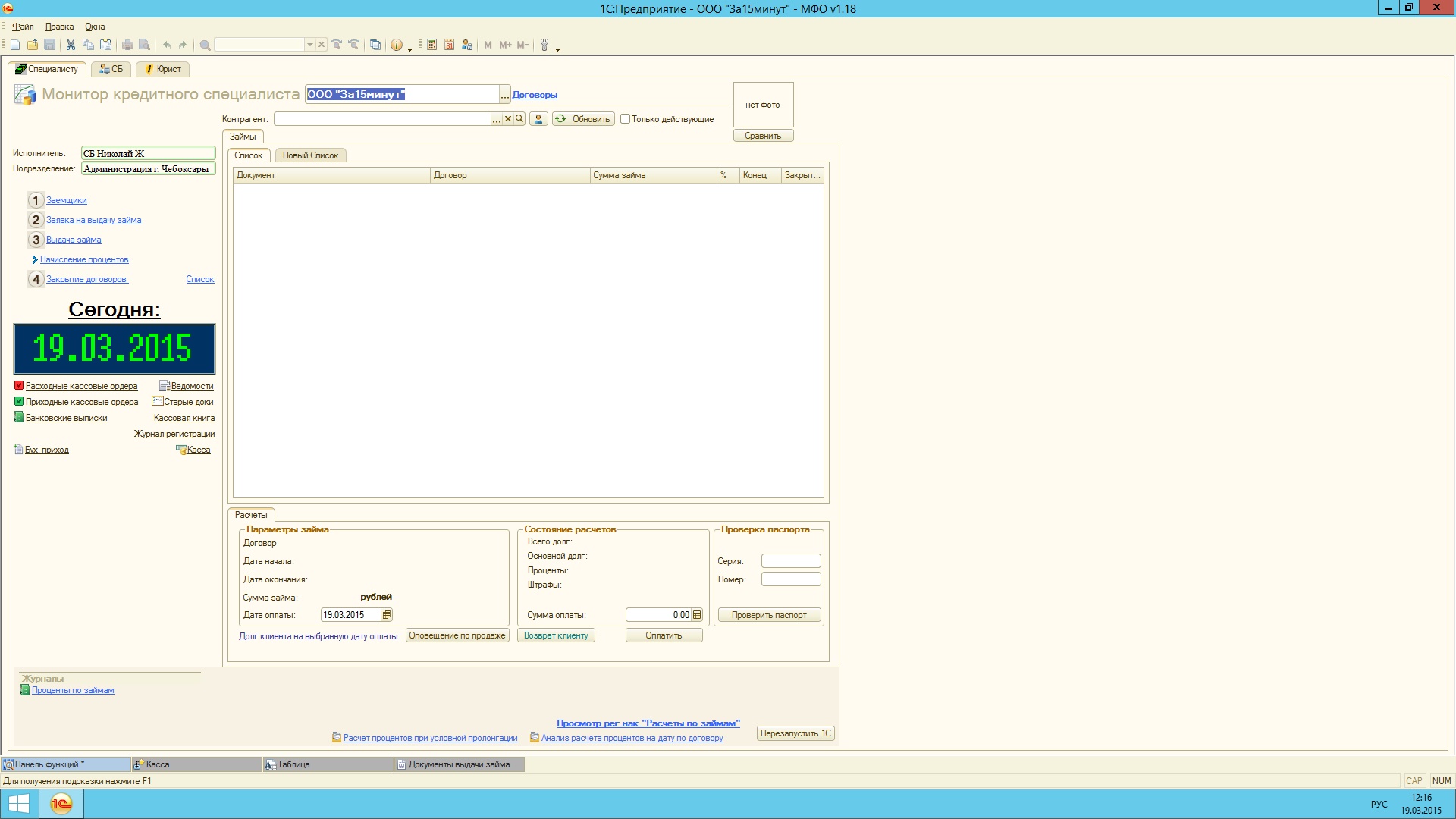Image resolution: width=1456 pixels, height=819 pixels.
Task: Toggle the Только действующие checkbox
Action: (625, 119)
